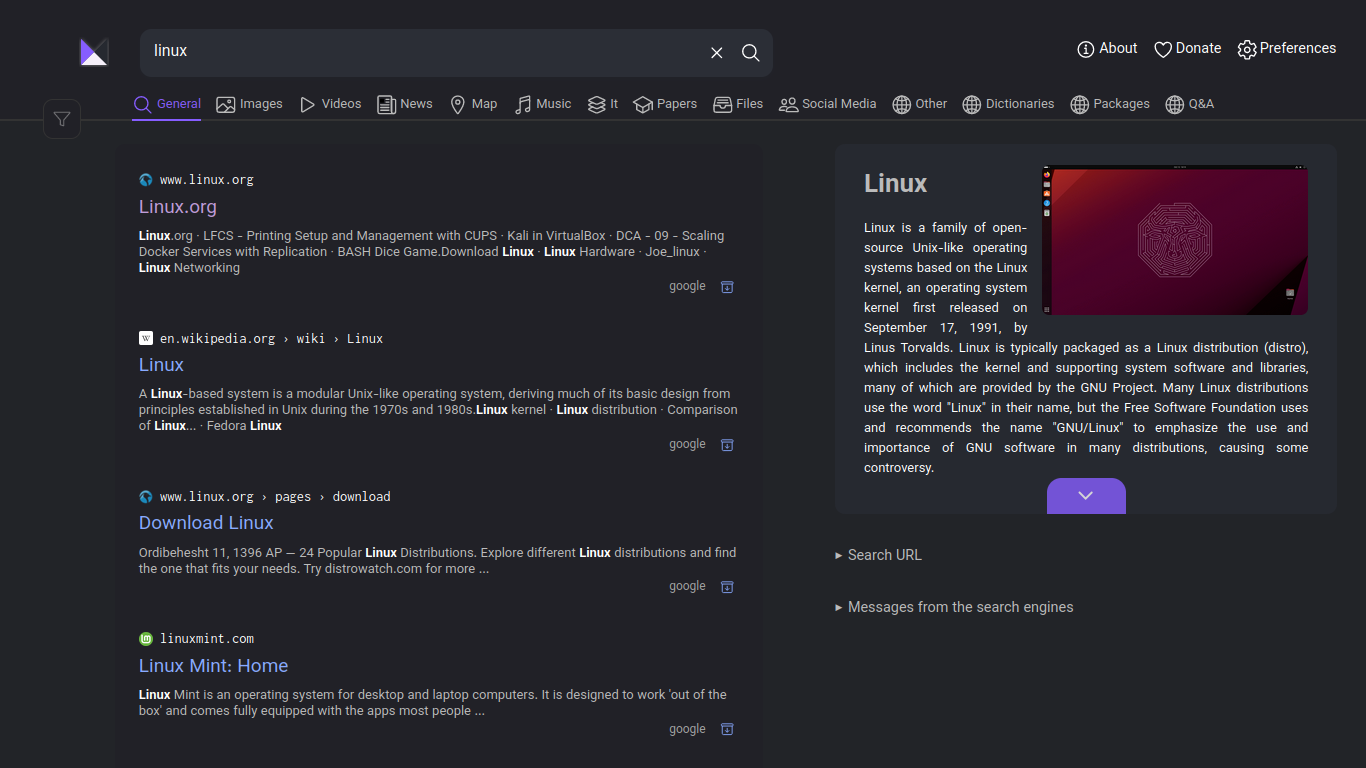Click the Linux infobox heading
1366x768 pixels.
click(896, 183)
